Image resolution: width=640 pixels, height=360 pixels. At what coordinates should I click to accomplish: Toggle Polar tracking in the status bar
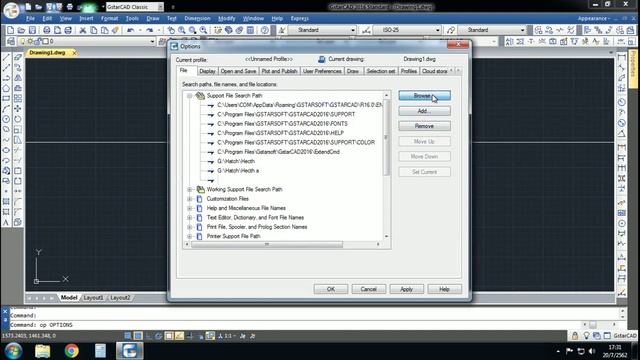tap(158, 336)
